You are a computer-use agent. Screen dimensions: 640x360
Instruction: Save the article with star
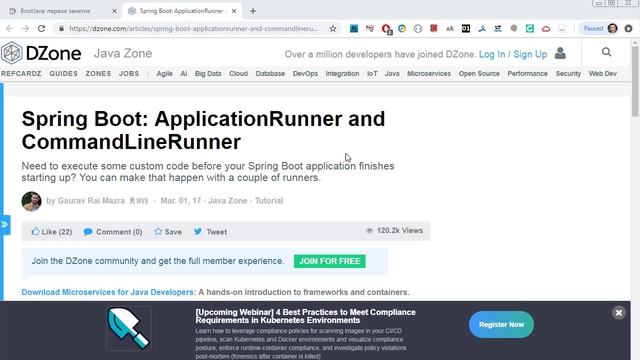click(x=168, y=231)
